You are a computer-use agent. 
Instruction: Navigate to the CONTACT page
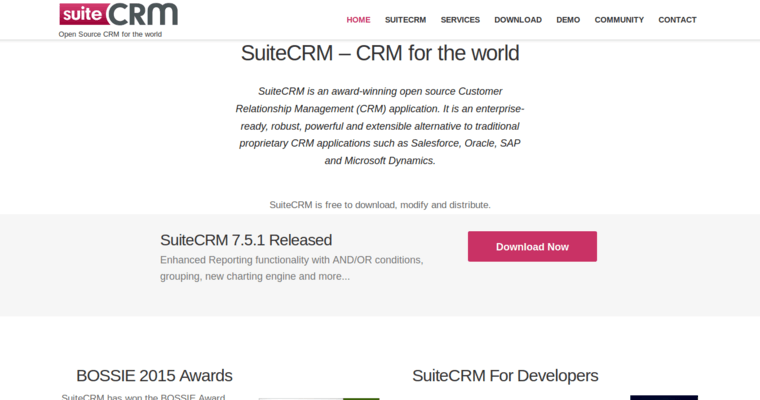pyautogui.click(x=677, y=20)
